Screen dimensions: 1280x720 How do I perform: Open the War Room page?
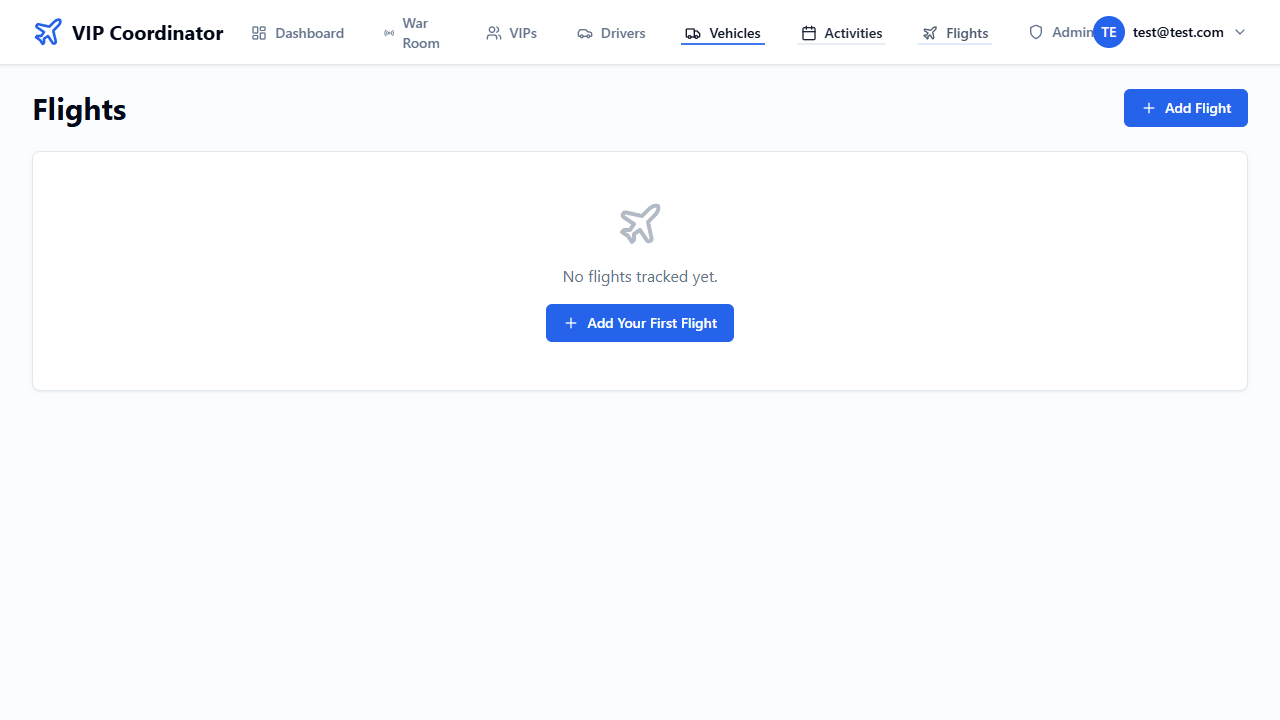420,33
